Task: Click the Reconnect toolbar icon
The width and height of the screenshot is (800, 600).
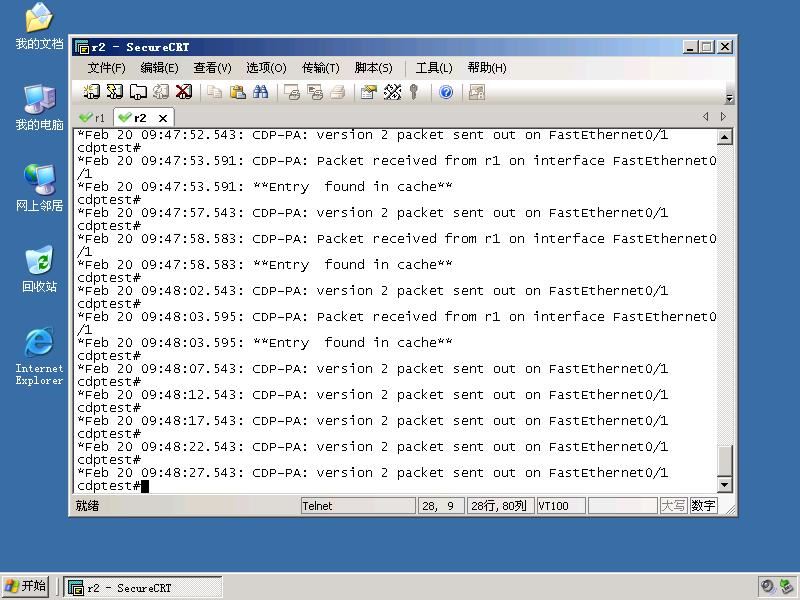Action: [161, 92]
